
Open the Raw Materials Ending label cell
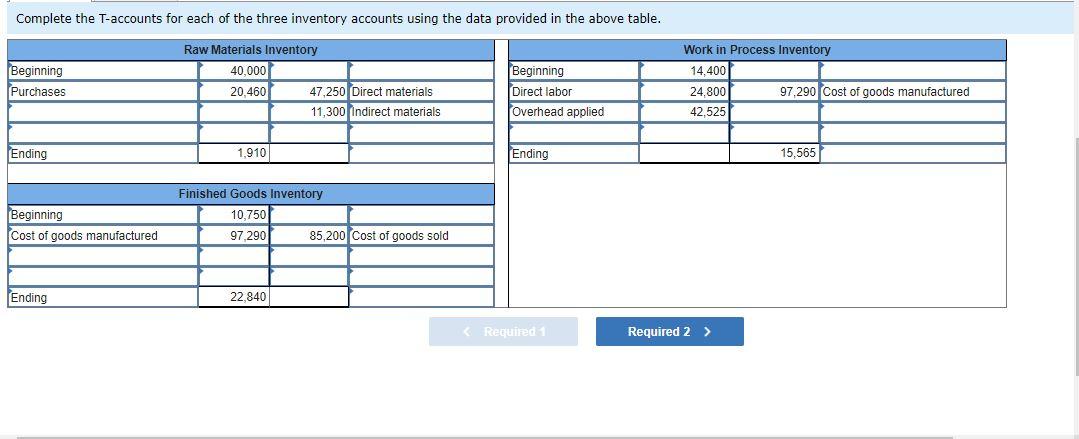tap(103, 153)
